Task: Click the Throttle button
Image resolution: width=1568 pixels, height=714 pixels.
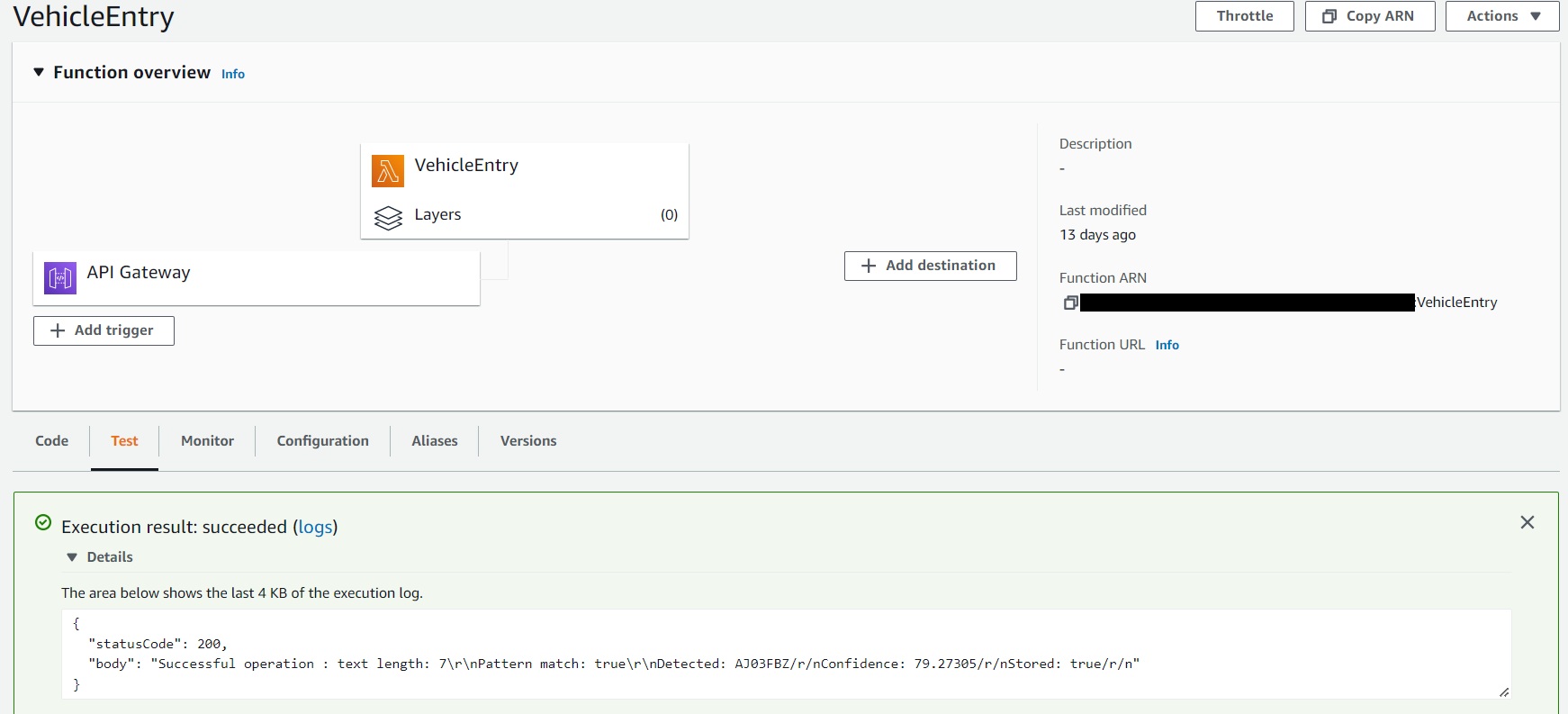Action: (x=1244, y=16)
